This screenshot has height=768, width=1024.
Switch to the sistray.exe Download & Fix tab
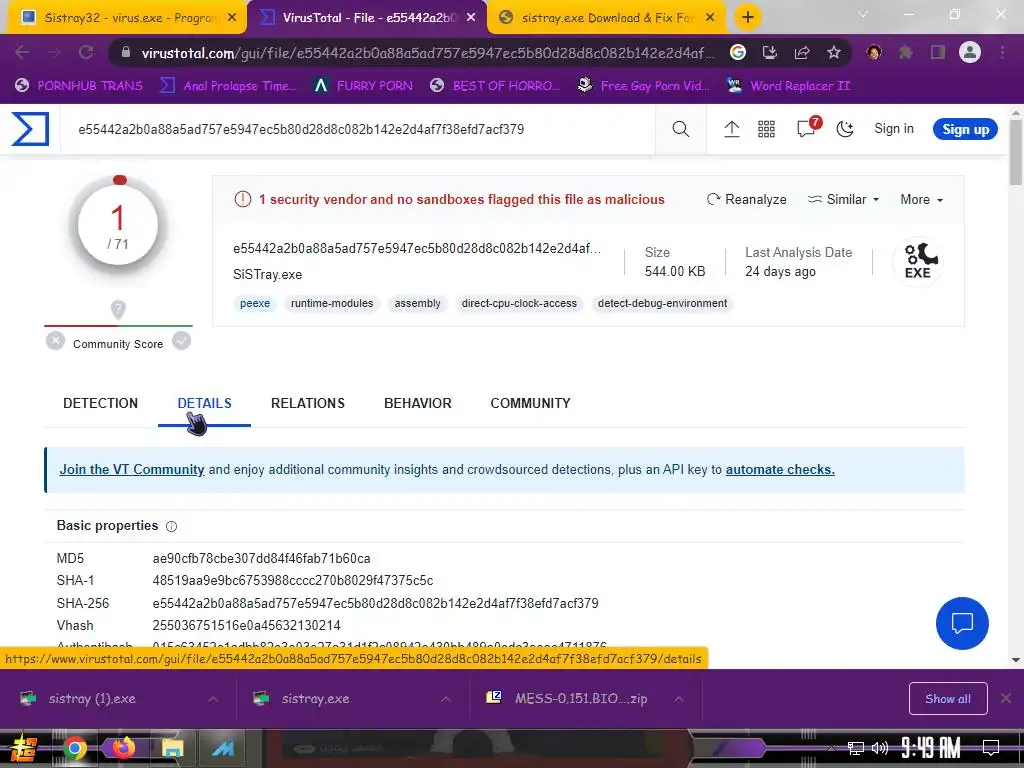coord(607,18)
